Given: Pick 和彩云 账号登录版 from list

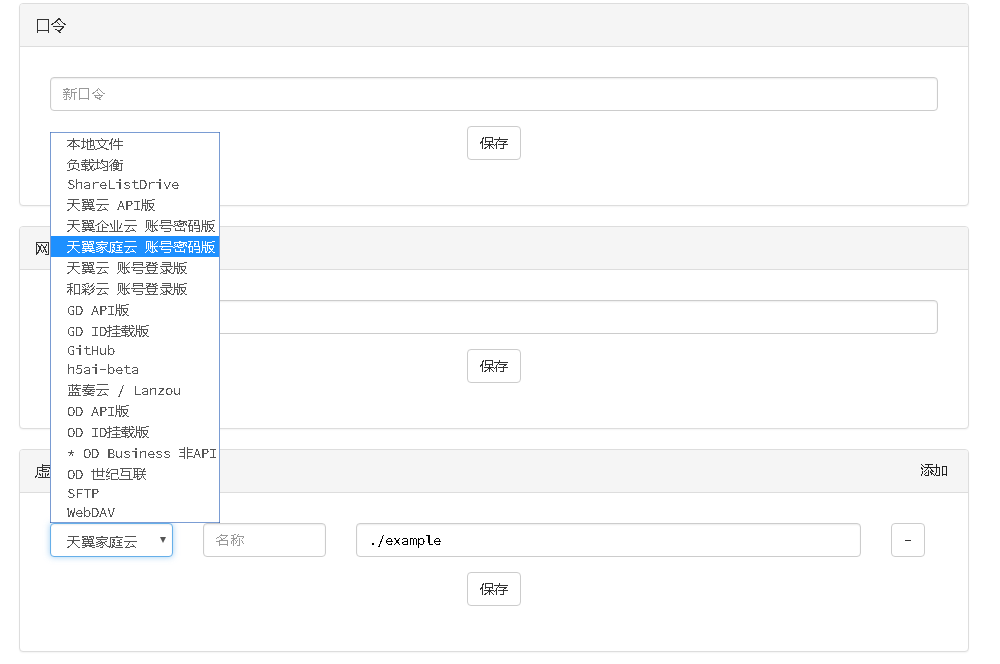Looking at the screenshot, I should 135,289.
